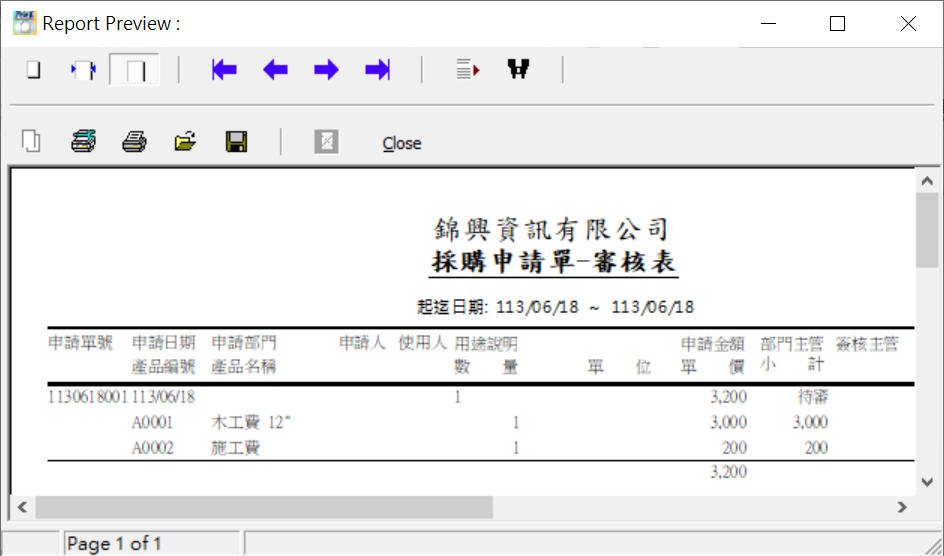Click the grayed cancel icon
The image size is (944, 556).
pyautogui.click(x=326, y=142)
